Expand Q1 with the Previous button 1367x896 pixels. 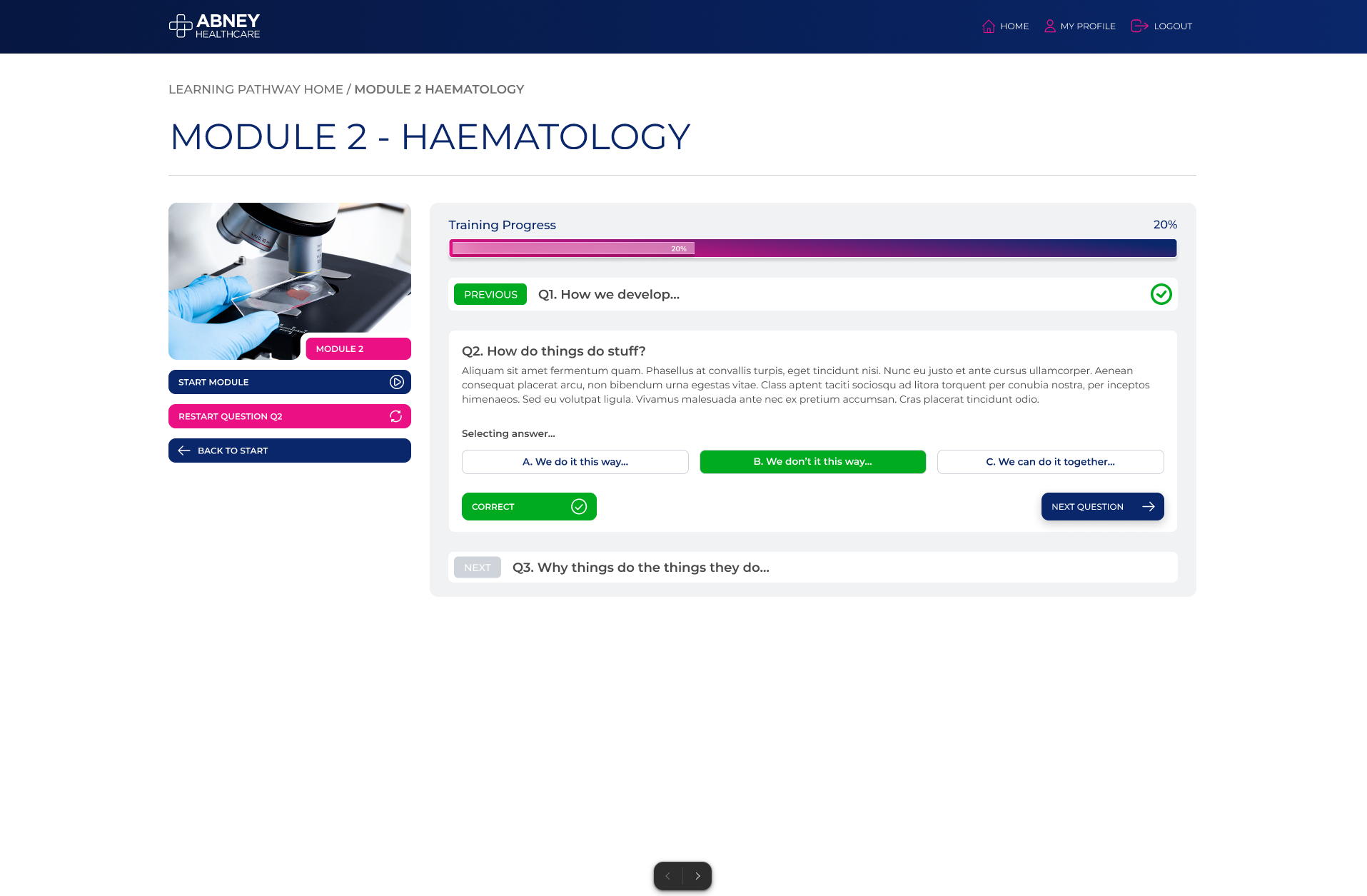pos(490,294)
